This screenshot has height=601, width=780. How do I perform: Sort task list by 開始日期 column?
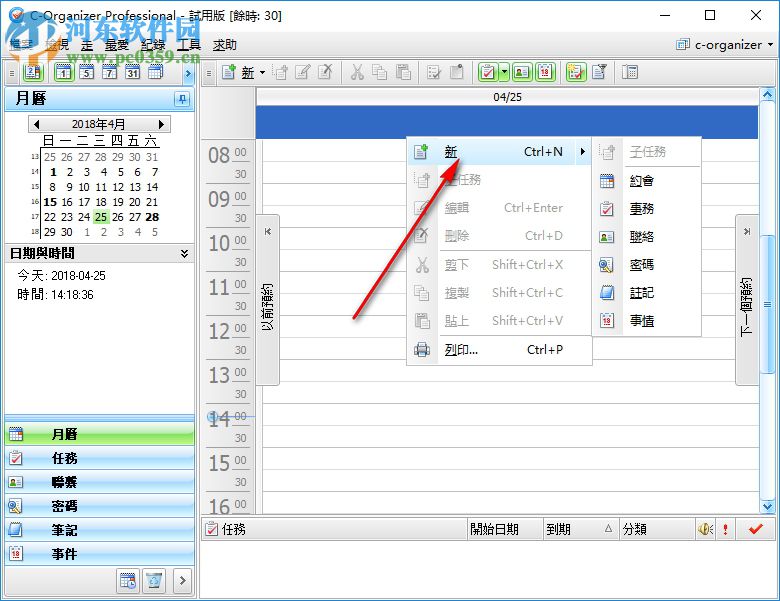[505, 529]
